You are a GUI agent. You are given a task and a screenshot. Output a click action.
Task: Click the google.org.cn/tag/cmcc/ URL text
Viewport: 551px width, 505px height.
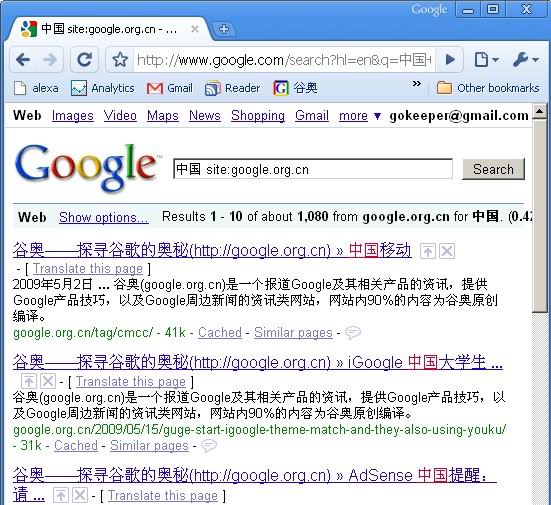tap(83, 332)
